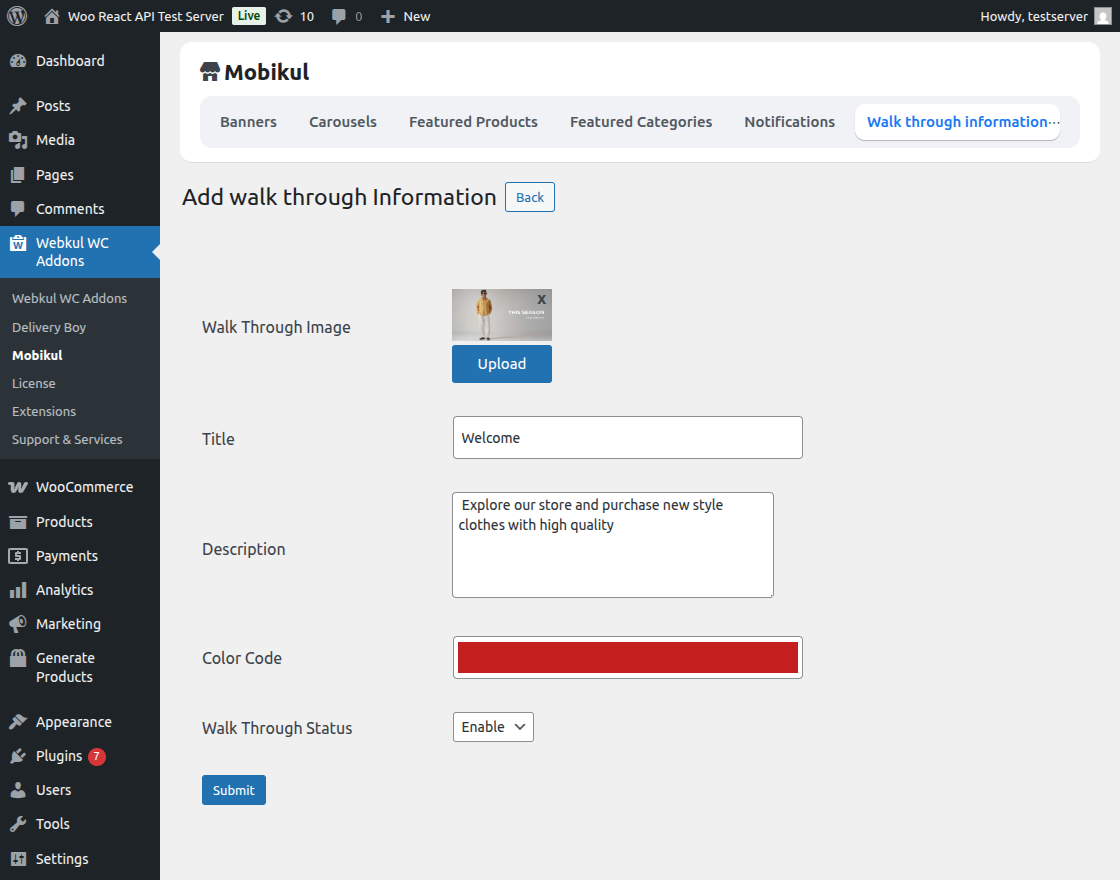Click the home icon beside site name
Viewport: 1120px width, 880px height.
click(x=51, y=16)
